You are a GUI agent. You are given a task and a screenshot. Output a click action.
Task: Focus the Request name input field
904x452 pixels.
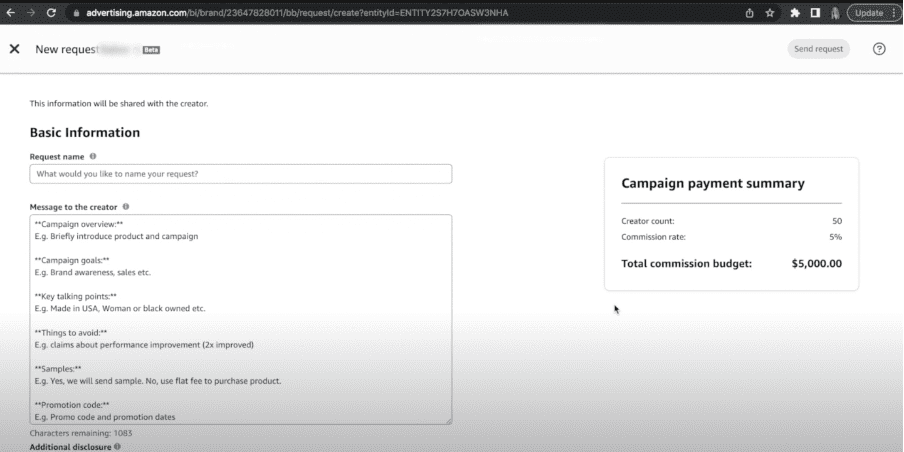[x=240, y=174]
